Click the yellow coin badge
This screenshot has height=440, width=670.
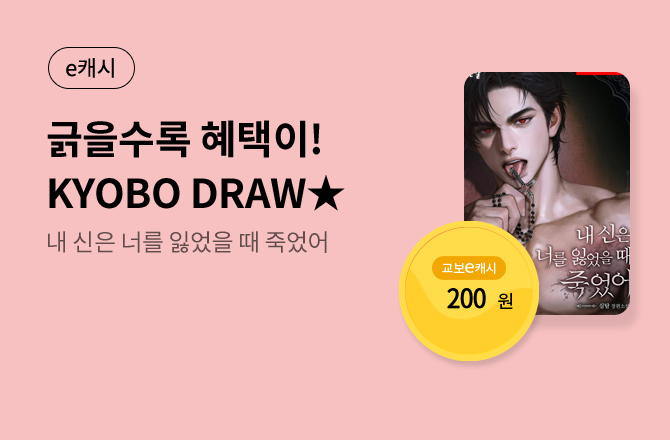469,291
